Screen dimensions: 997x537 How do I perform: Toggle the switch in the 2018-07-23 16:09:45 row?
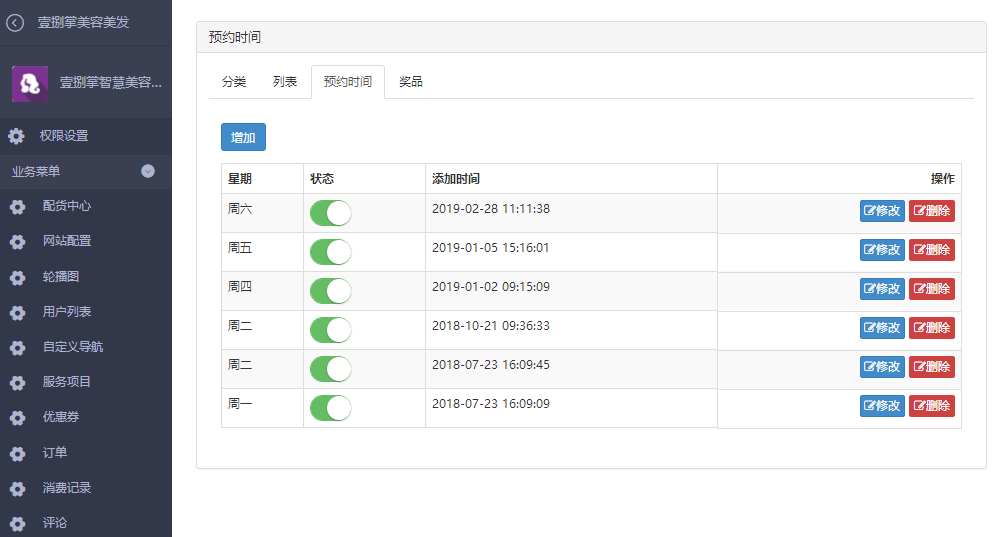[x=331, y=369]
